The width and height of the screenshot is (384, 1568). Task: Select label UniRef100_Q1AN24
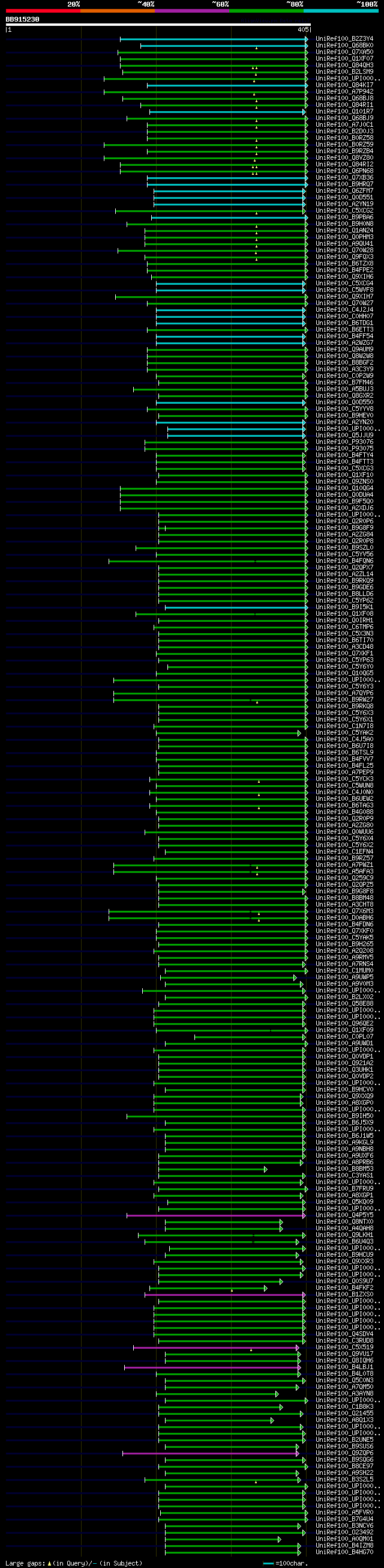[x=344, y=231]
